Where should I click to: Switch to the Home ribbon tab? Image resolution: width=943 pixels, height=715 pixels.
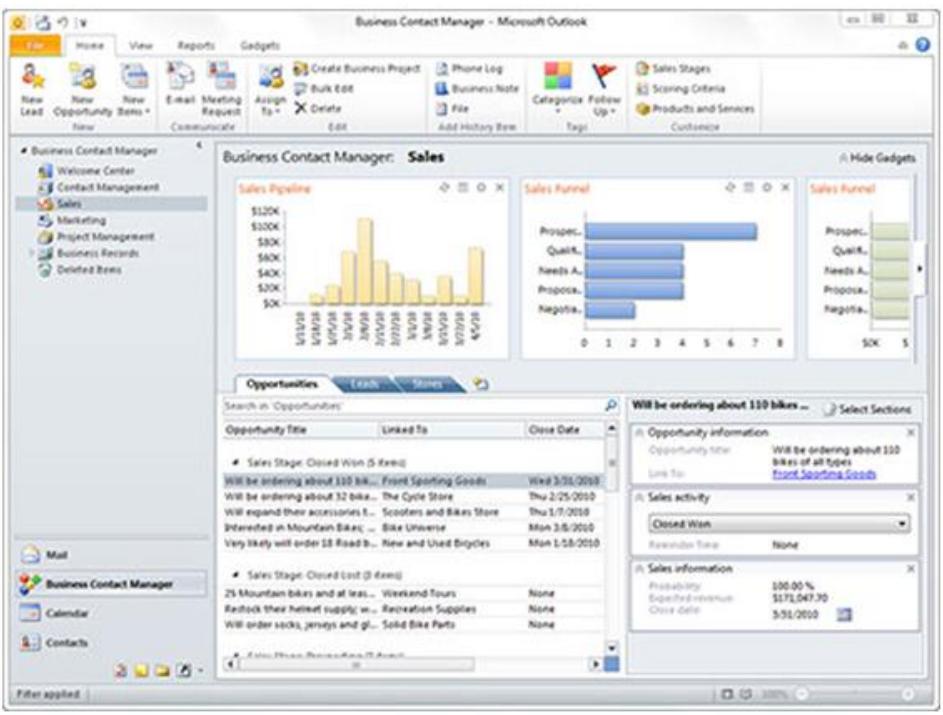pos(90,45)
